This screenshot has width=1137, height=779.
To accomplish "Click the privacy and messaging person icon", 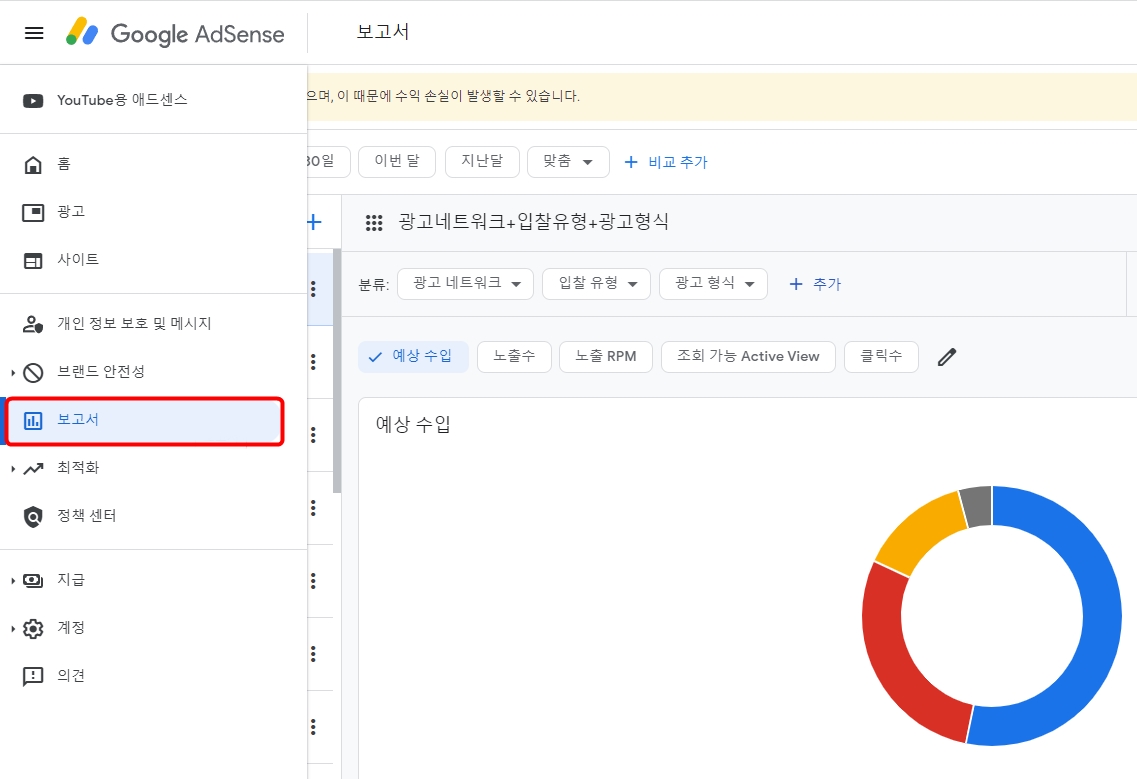I will point(33,324).
